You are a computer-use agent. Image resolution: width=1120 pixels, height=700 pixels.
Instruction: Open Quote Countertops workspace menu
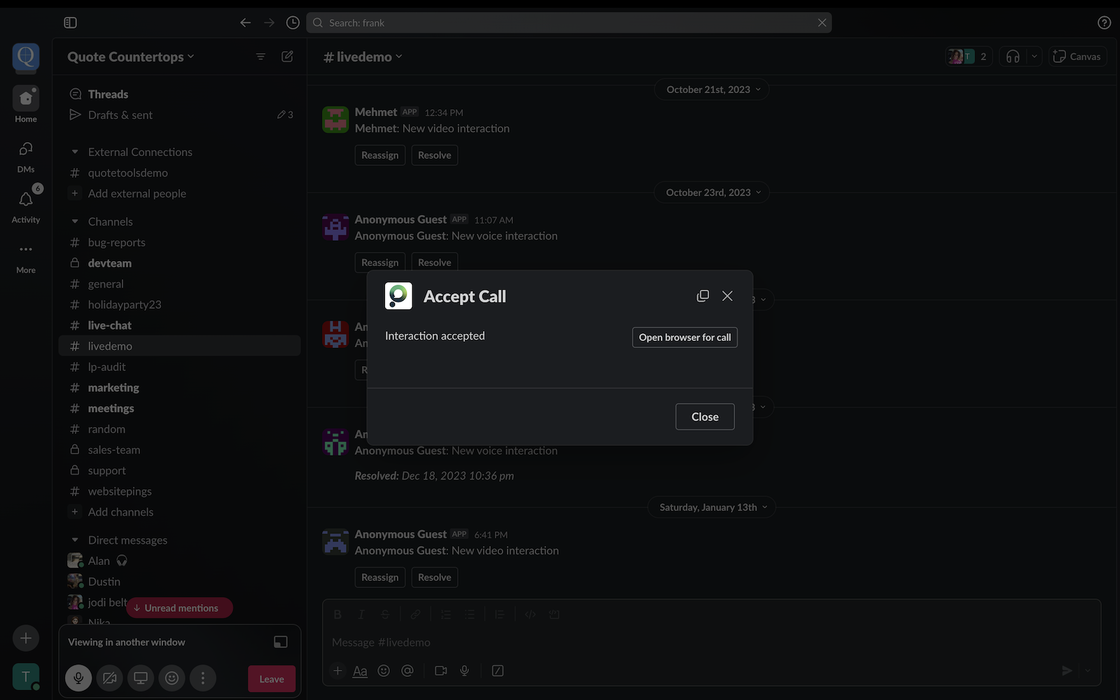[131, 56]
